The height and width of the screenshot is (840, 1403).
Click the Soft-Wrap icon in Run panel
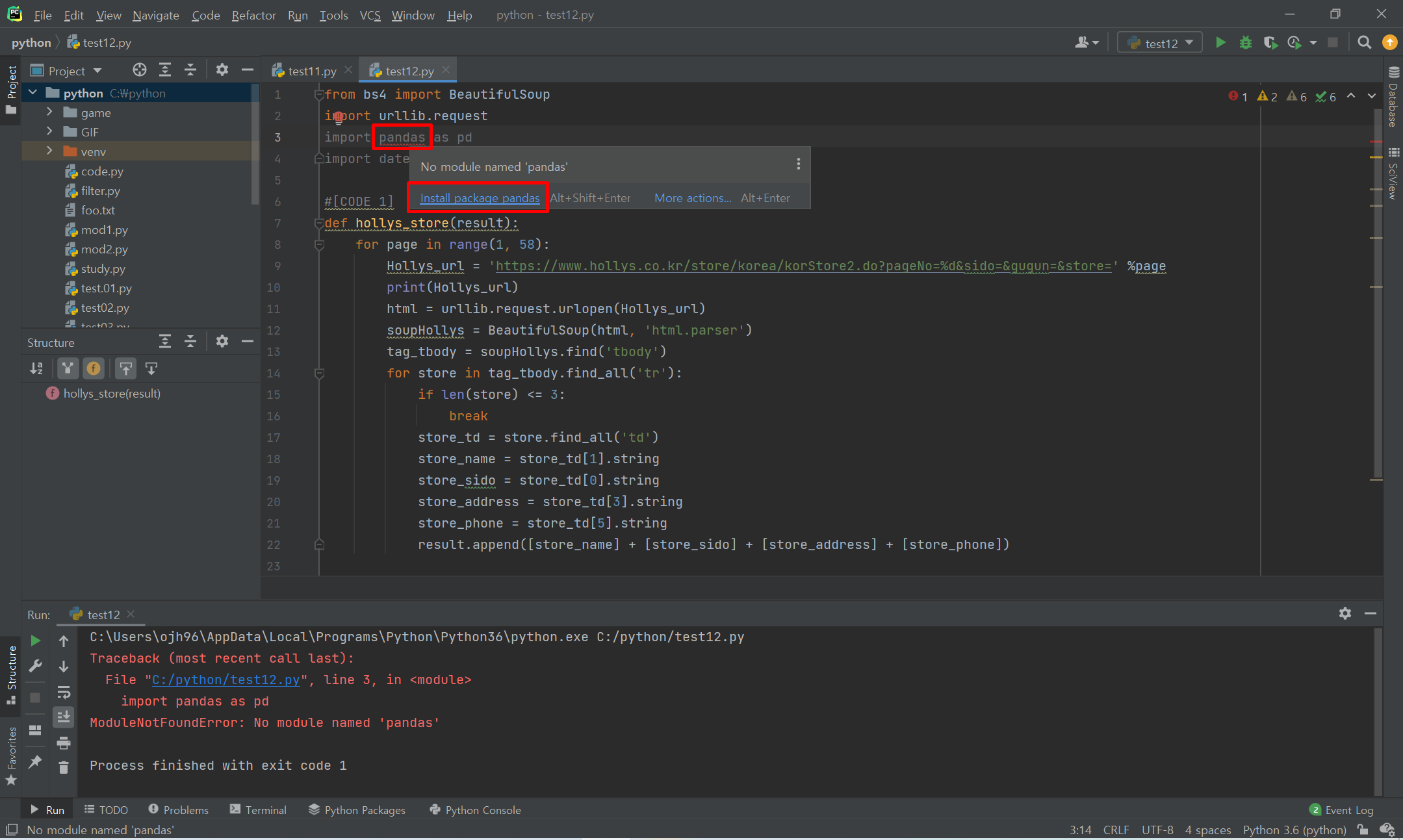click(64, 692)
